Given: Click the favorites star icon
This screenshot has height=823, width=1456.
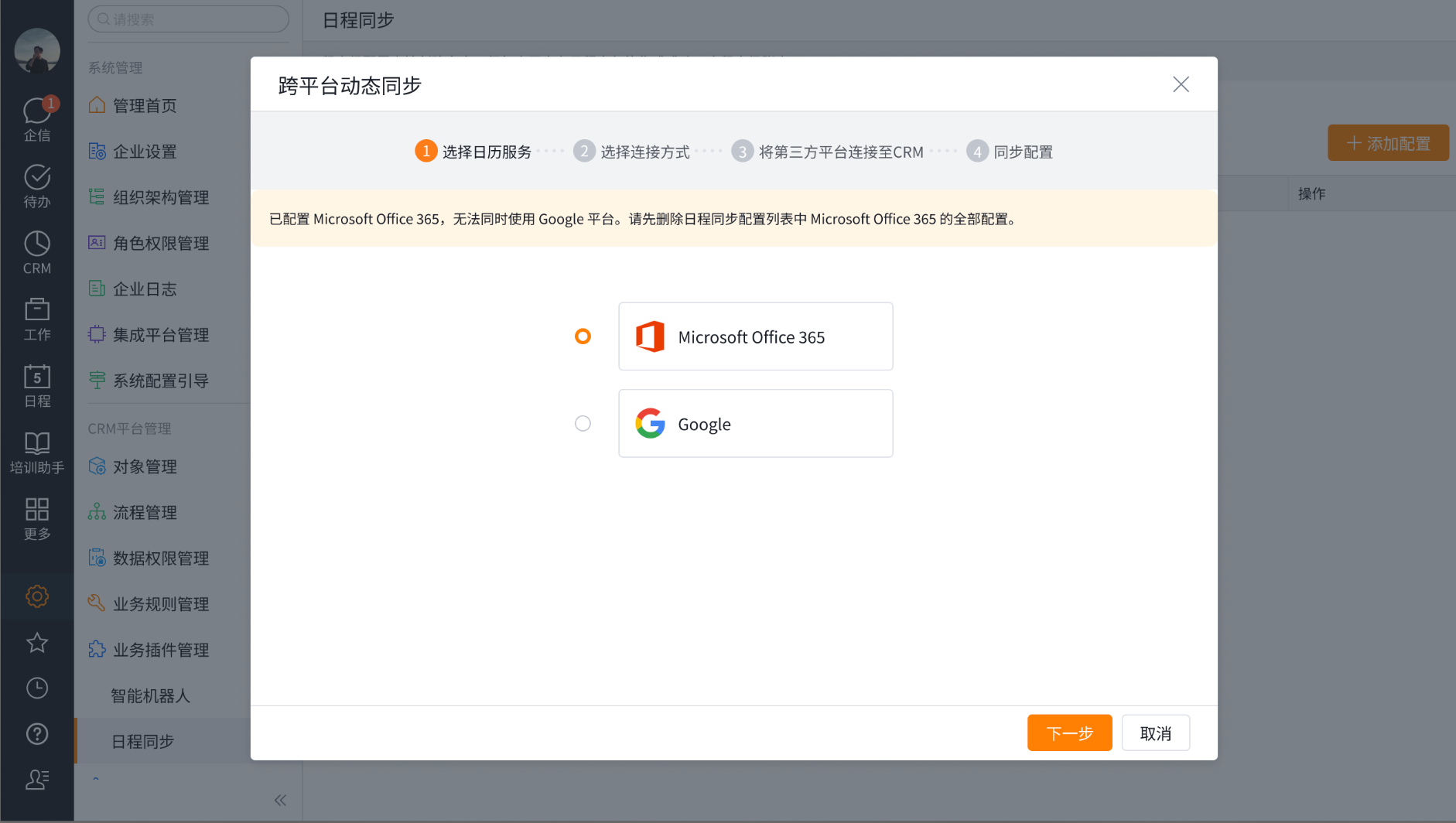Looking at the screenshot, I should 36,643.
